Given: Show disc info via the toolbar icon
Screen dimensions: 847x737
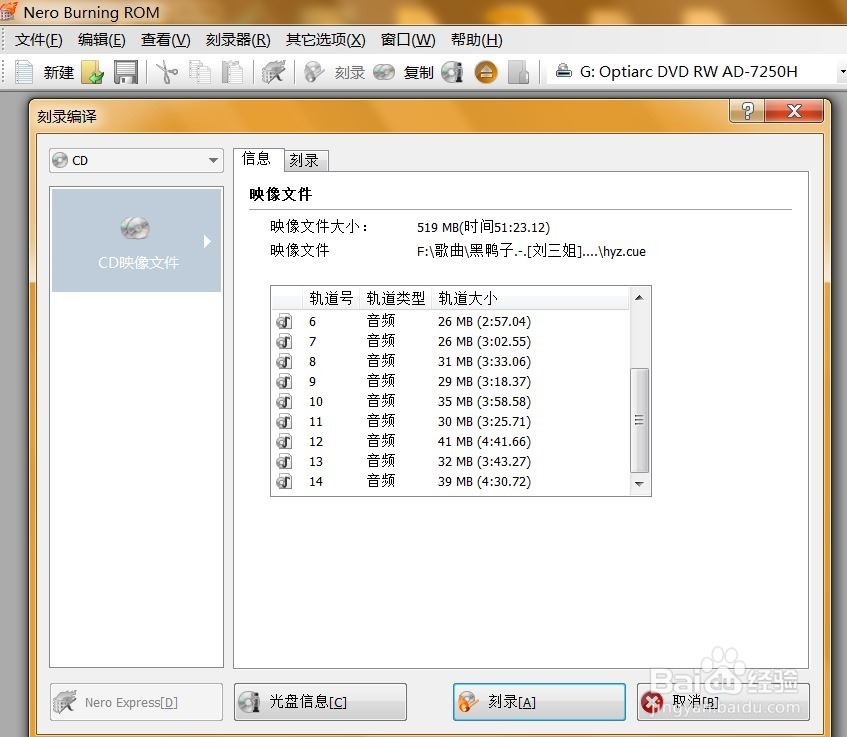Looking at the screenshot, I should coord(452,72).
